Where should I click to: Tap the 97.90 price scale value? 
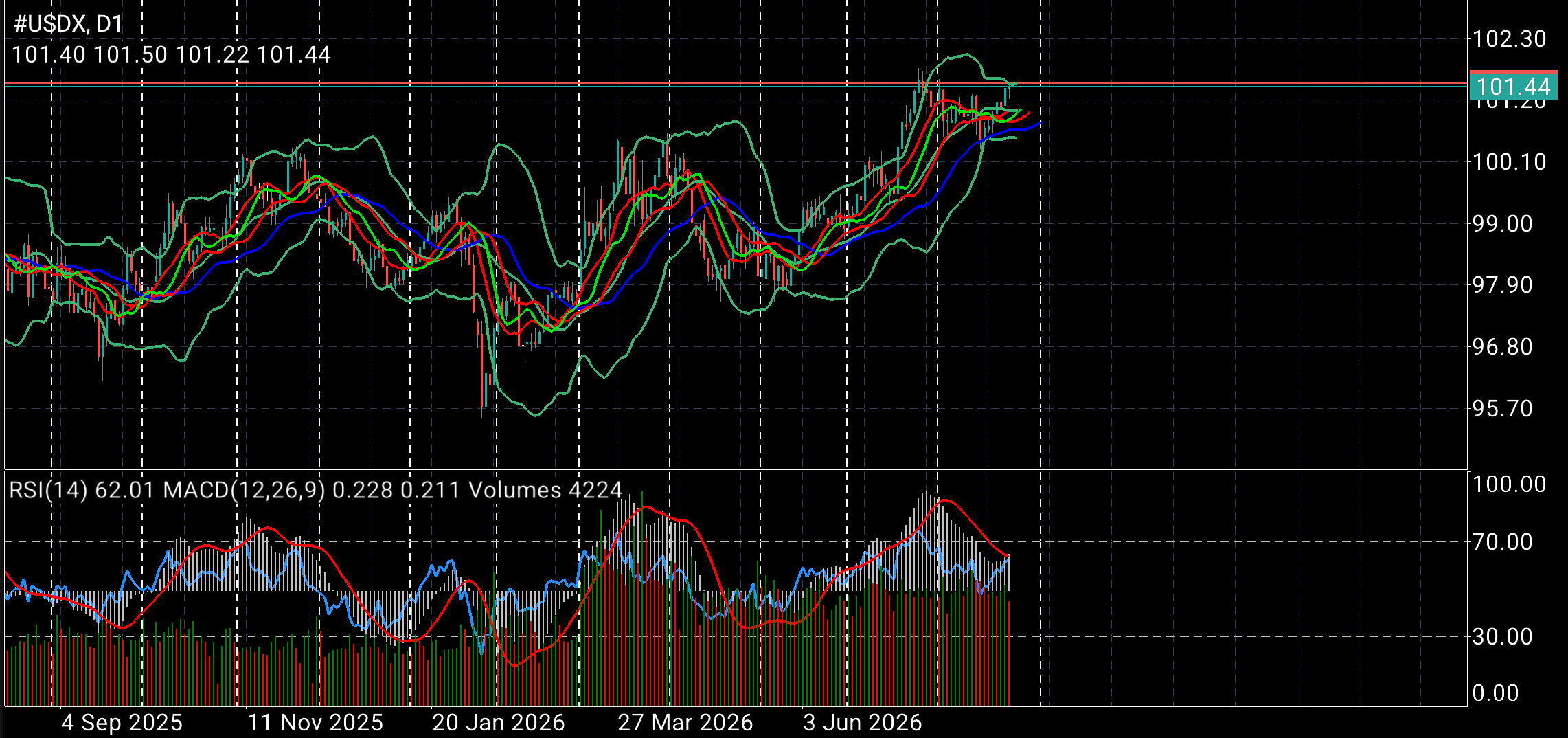[1502, 284]
